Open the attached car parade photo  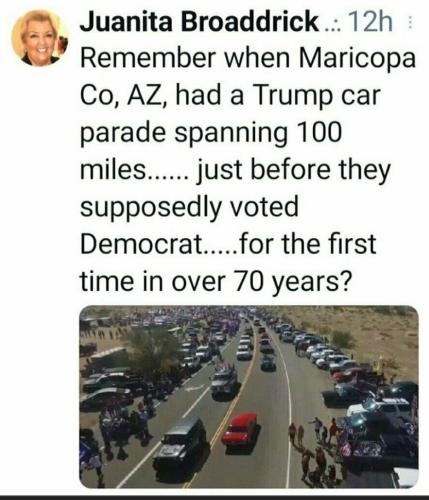click(x=249, y=397)
